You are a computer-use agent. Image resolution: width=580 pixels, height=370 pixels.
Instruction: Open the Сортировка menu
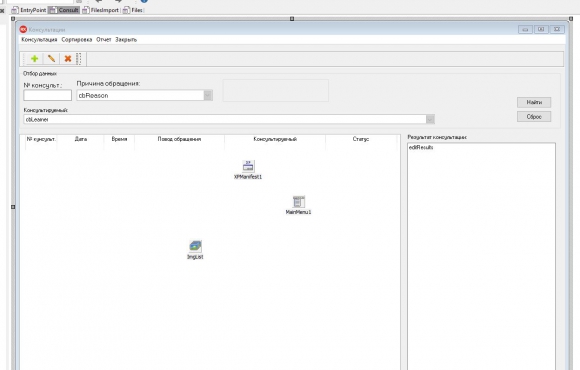point(77,40)
